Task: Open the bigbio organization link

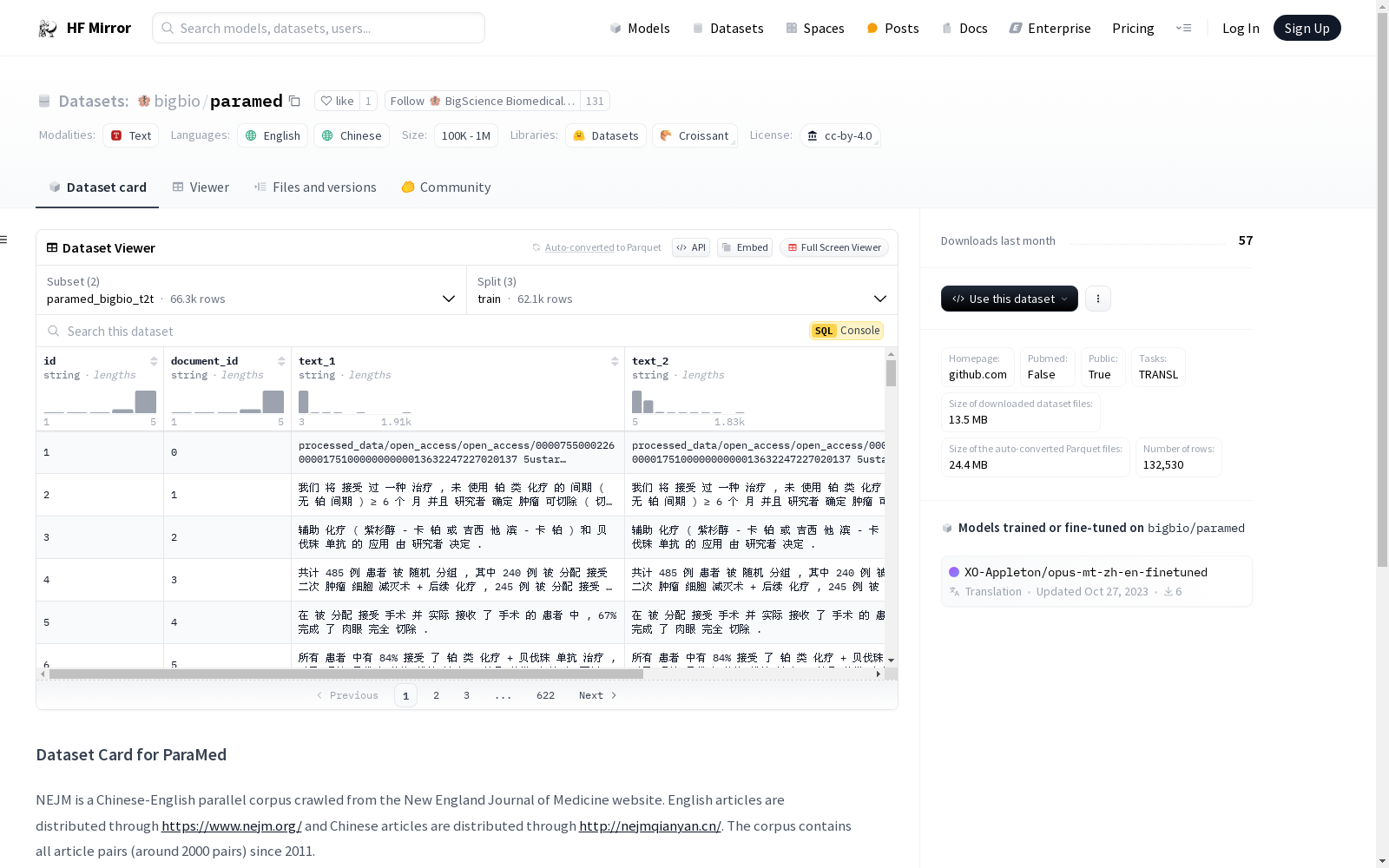Action: click(x=177, y=101)
